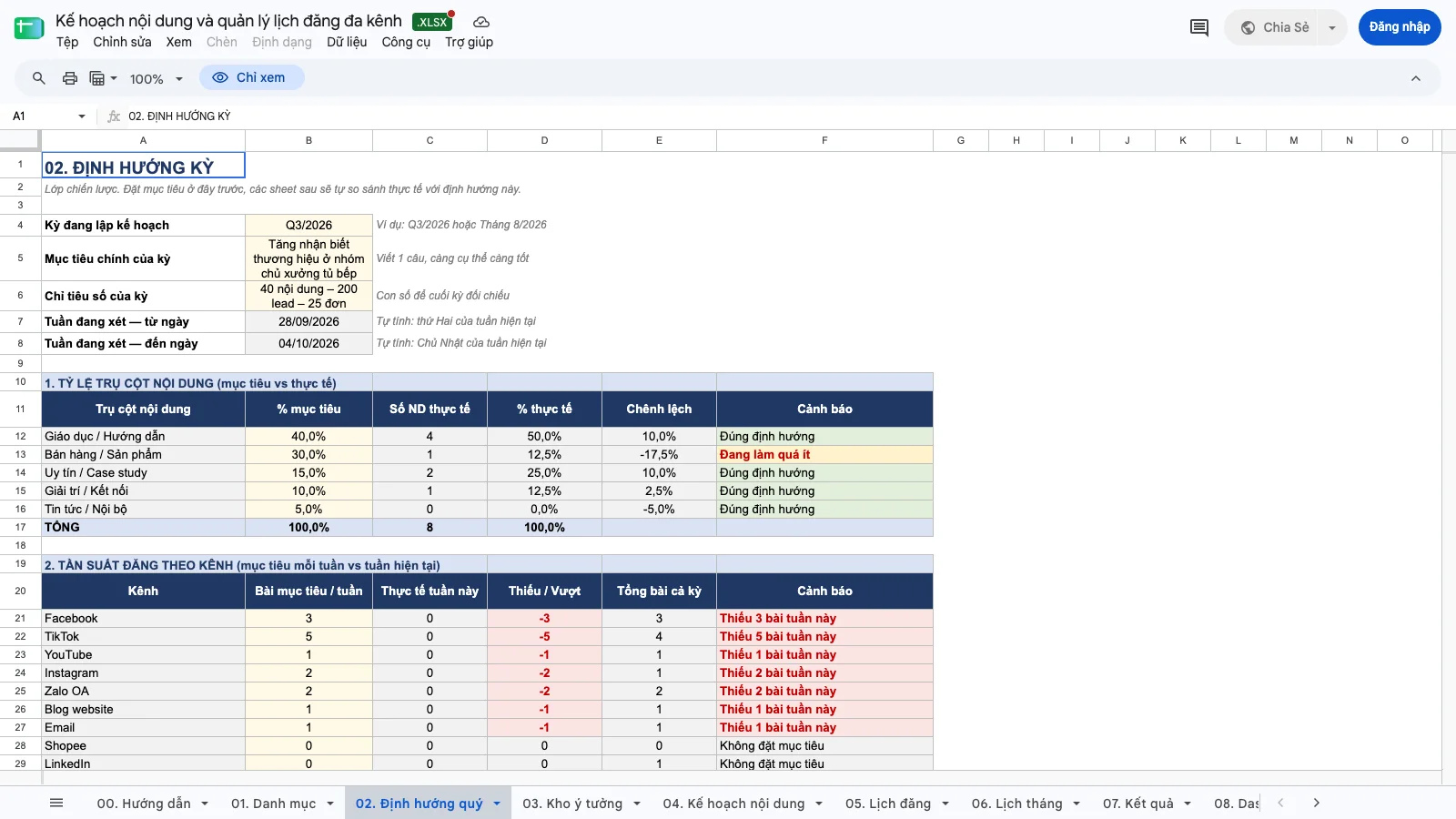The width and height of the screenshot is (1456, 819).
Task: Click the print icon
Action: (70, 78)
